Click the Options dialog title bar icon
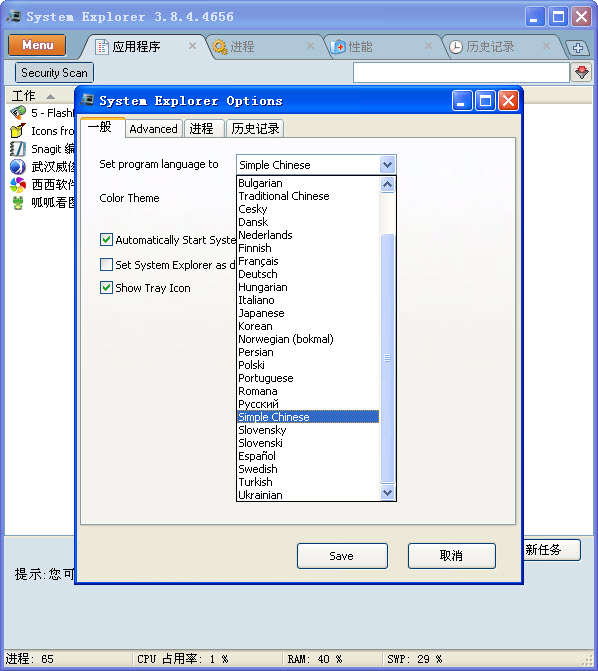The width and height of the screenshot is (598, 671). [87, 101]
